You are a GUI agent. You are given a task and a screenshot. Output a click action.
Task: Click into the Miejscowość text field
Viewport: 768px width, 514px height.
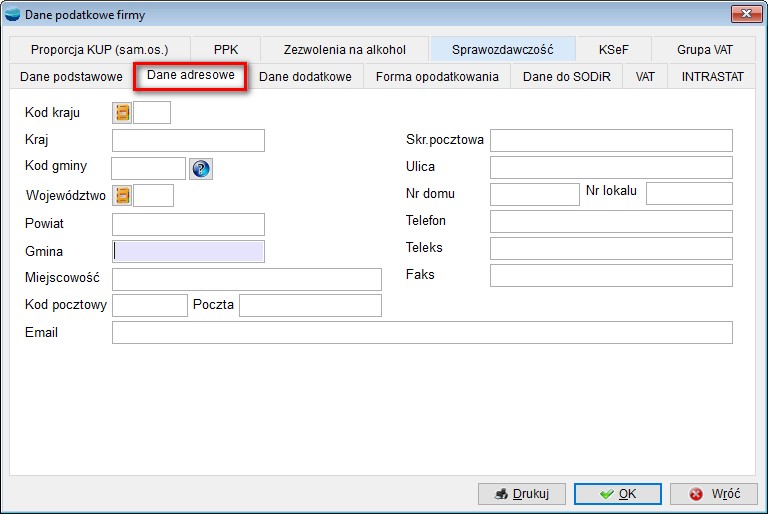coord(246,279)
